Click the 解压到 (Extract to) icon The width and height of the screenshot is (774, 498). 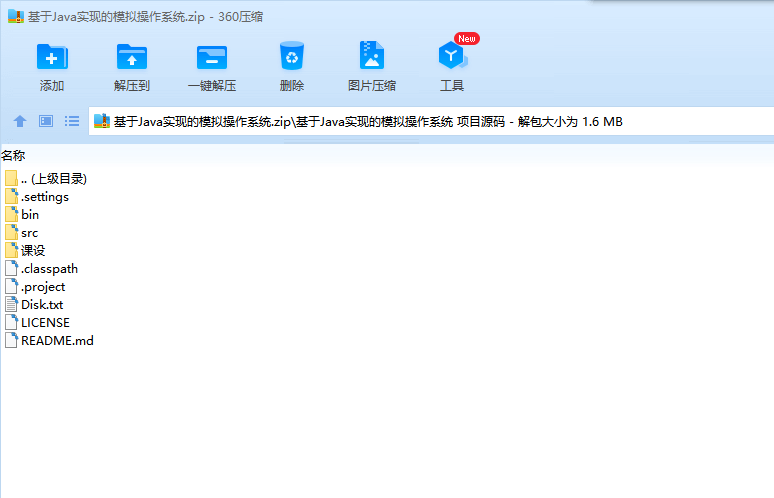click(132, 56)
